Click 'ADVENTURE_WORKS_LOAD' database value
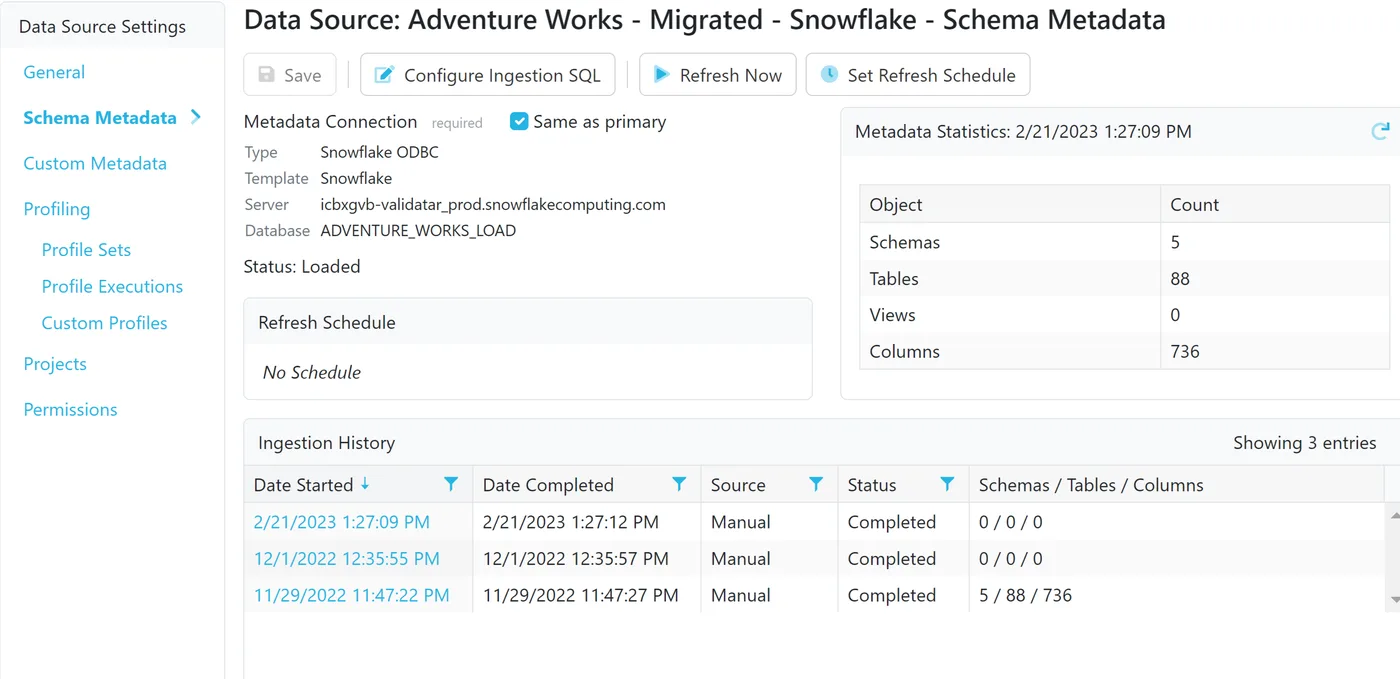Viewport: 1400px width, 679px height. (418, 230)
